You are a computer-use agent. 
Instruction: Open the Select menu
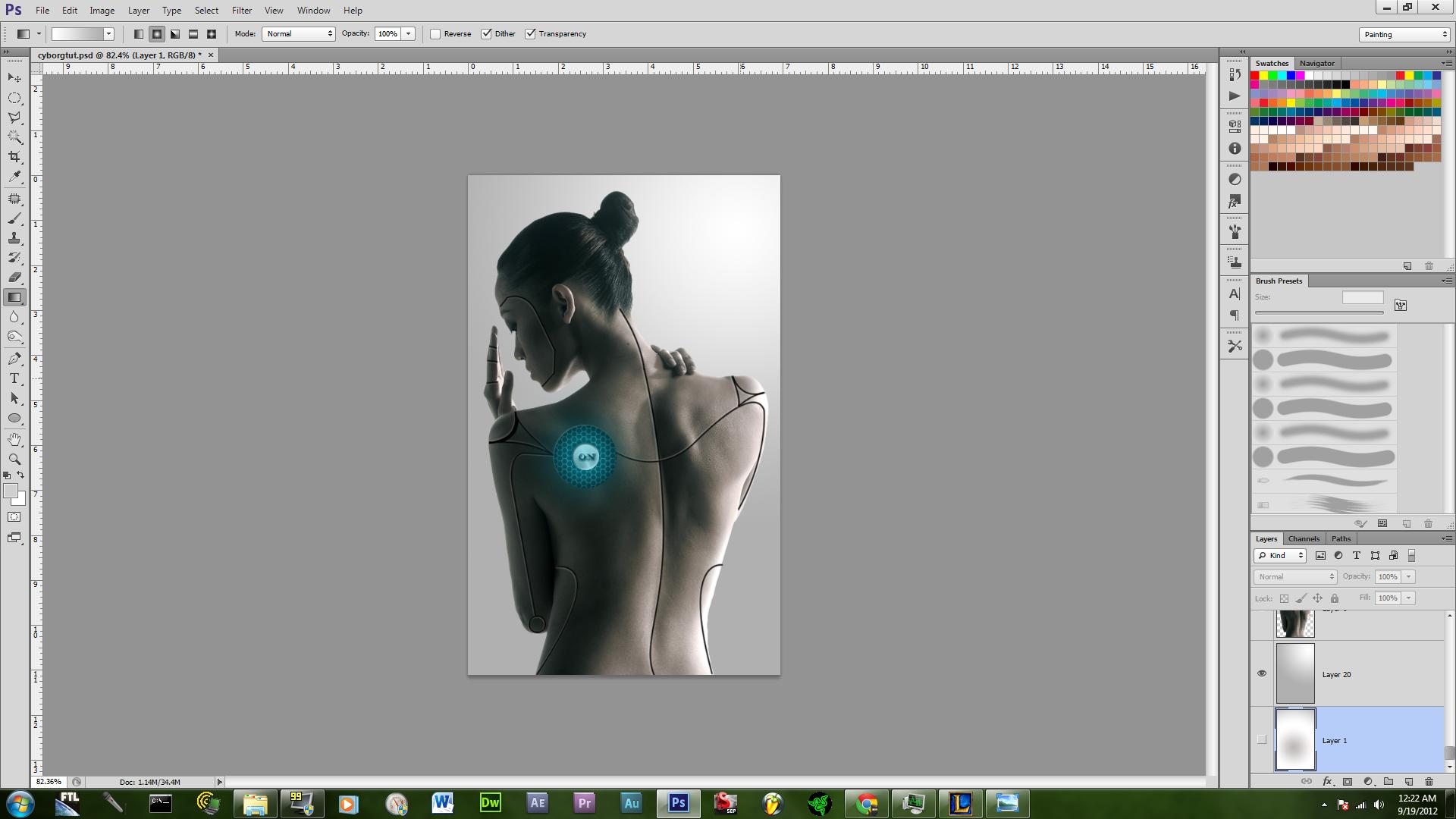(x=206, y=11)
